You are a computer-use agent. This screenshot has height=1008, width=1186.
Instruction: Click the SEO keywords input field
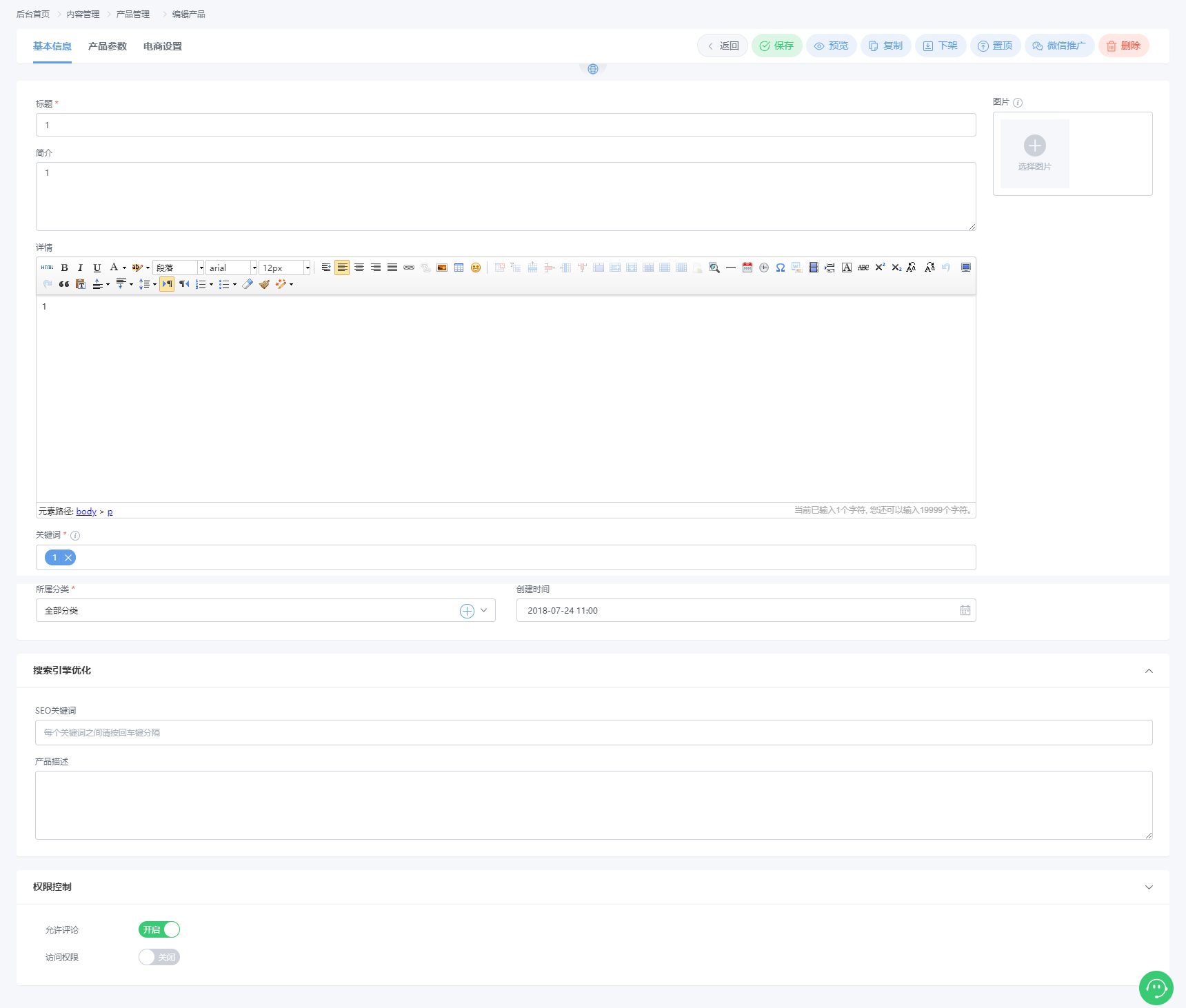click(x=593, y=732)
